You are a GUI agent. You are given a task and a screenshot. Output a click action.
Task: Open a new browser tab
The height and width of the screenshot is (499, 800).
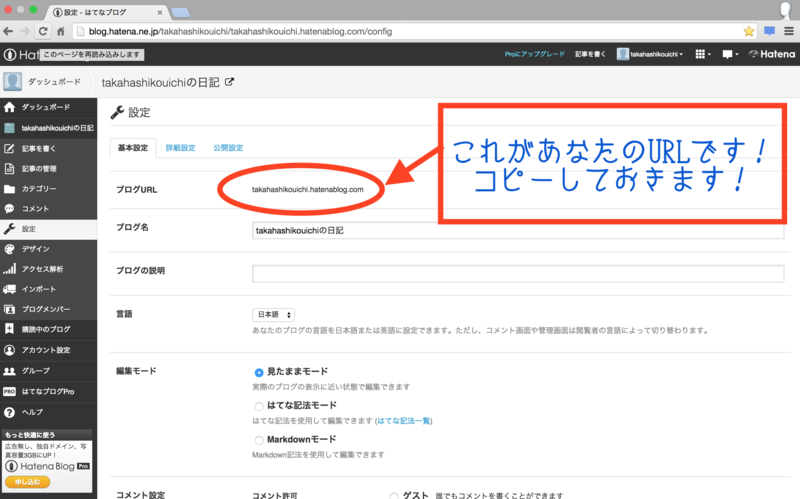[x=181, y=12]
